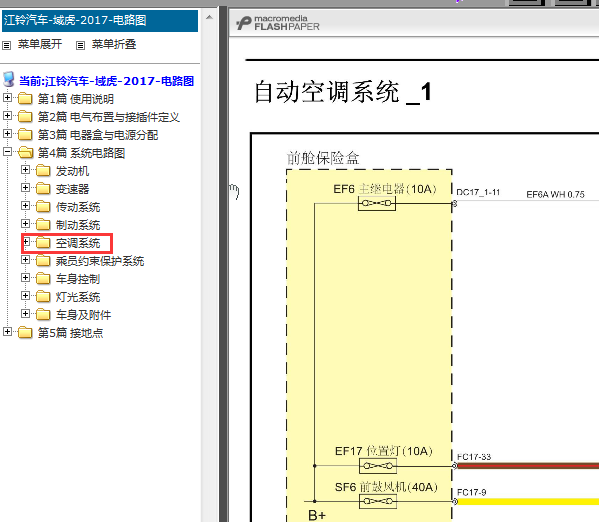
Task: Expand the 第1篇 使用说明 node
Action: coord(7,97)
